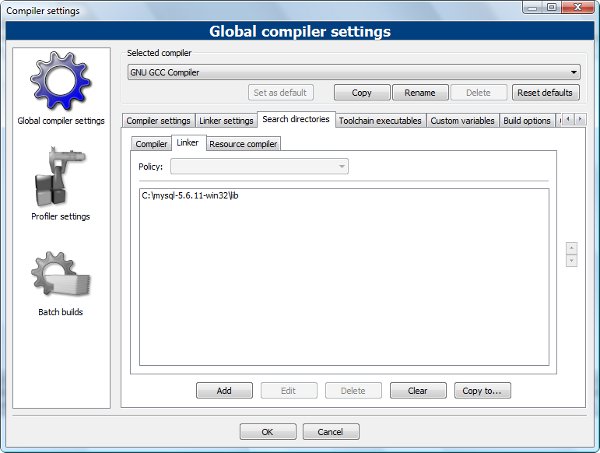
Task: Click the Rename compiler button
Action: pyautogui.click(x=420, y=93)
